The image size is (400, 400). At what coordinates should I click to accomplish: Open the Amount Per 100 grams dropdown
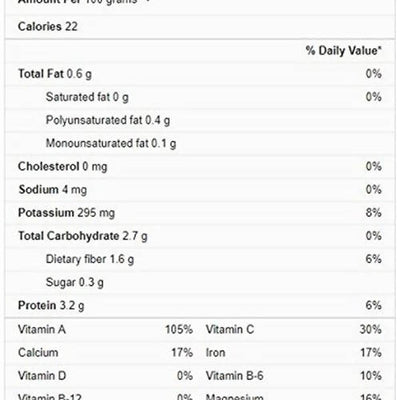click(83, 2)
